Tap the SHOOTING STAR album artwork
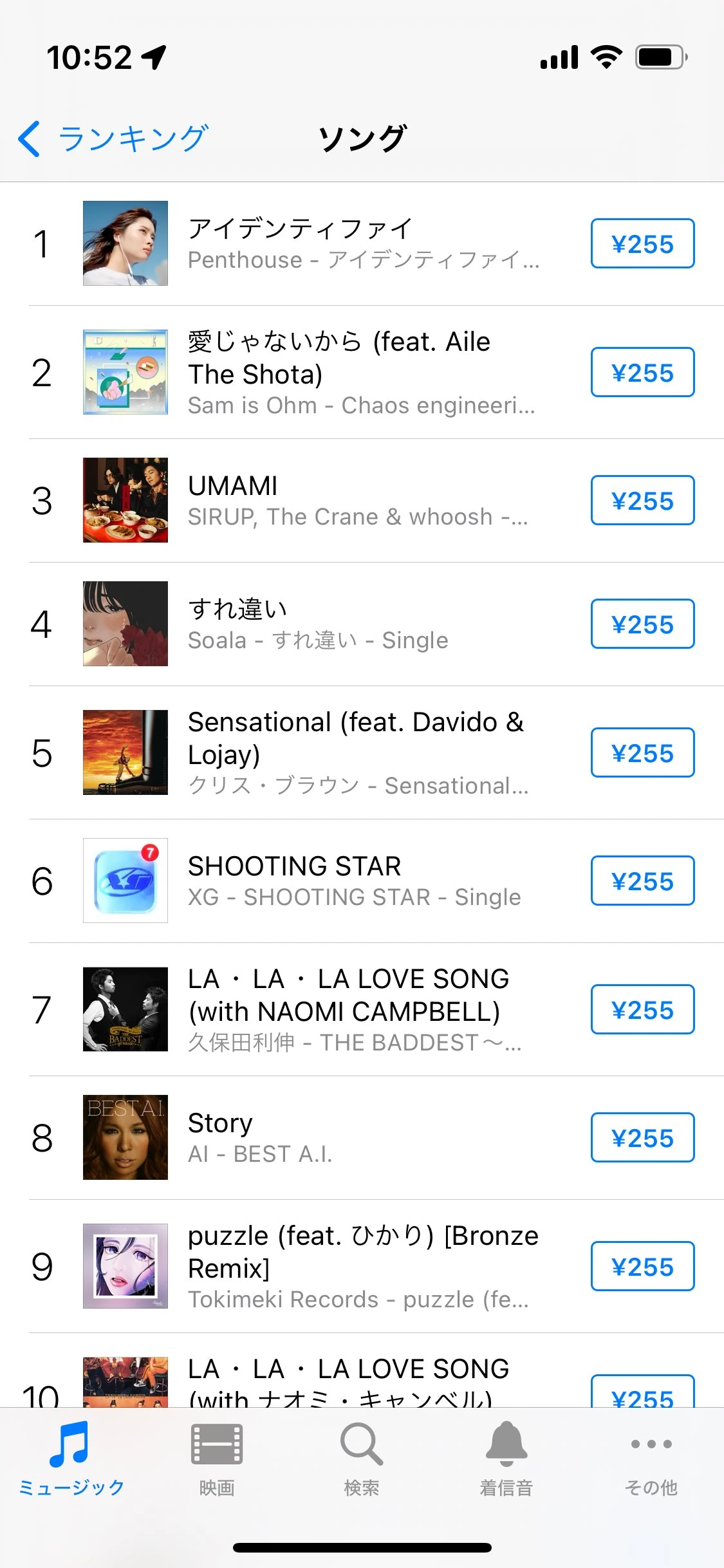The height and width of the screenshot is (1568, 724). 125,881
